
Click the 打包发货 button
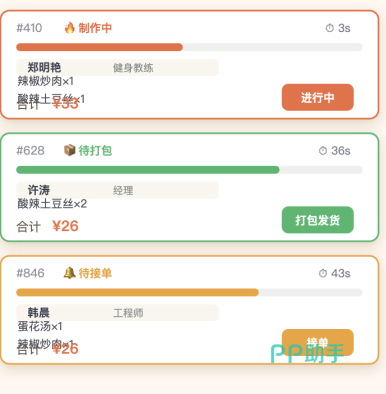318,220
